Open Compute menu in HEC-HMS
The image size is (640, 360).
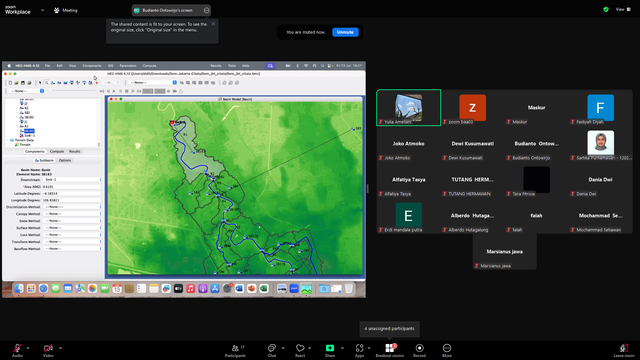coord(149,66)
